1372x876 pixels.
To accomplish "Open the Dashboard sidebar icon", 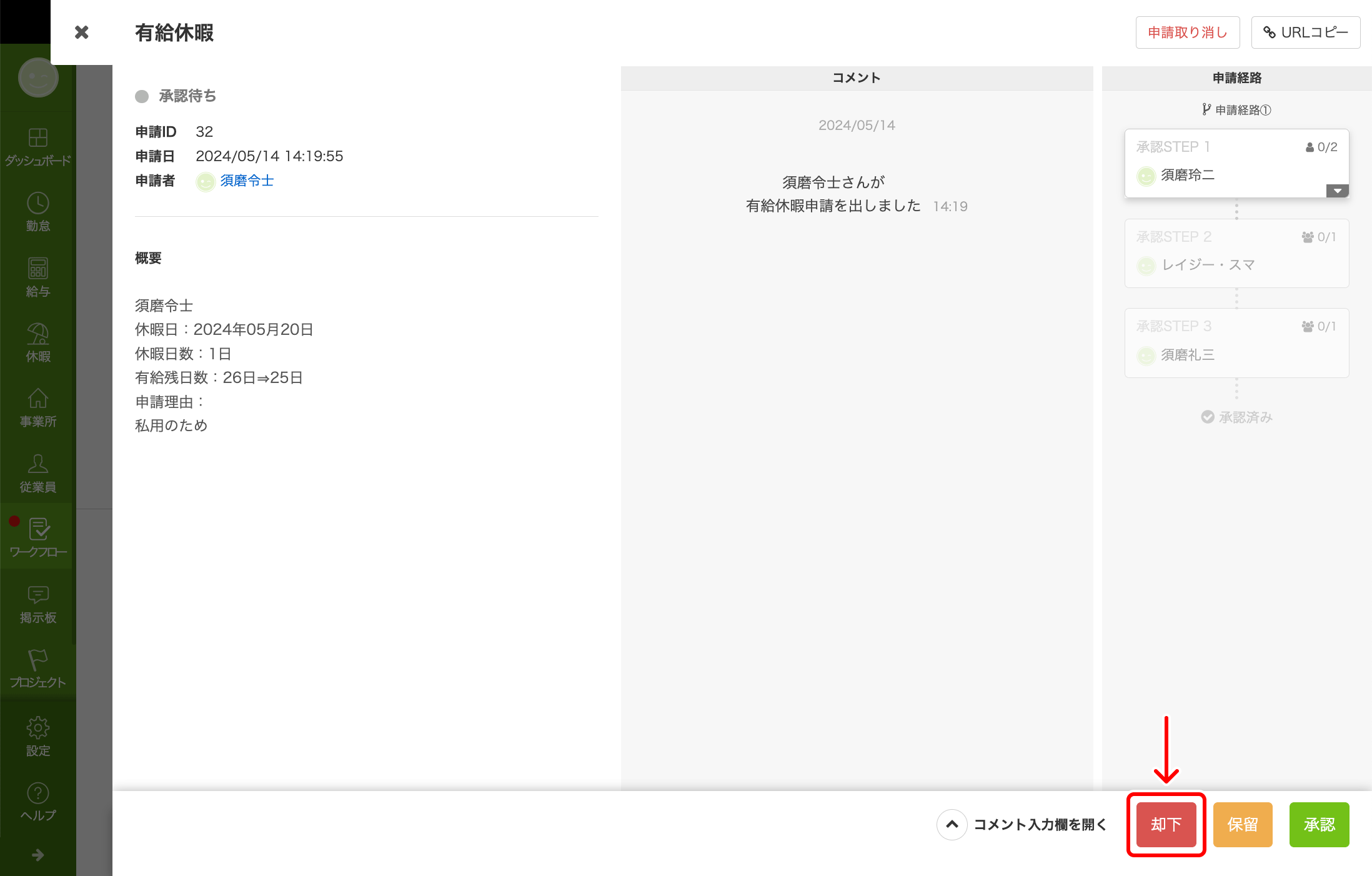I will click(x=37, y=138).
